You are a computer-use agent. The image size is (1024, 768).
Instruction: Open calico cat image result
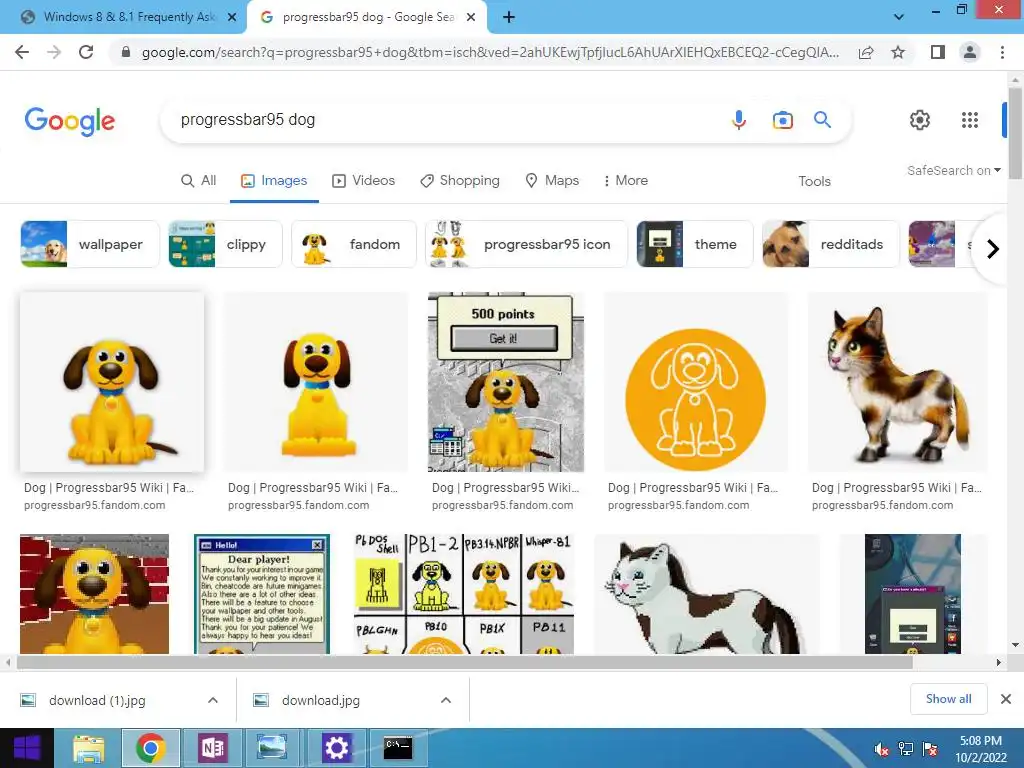coord(898,382)
